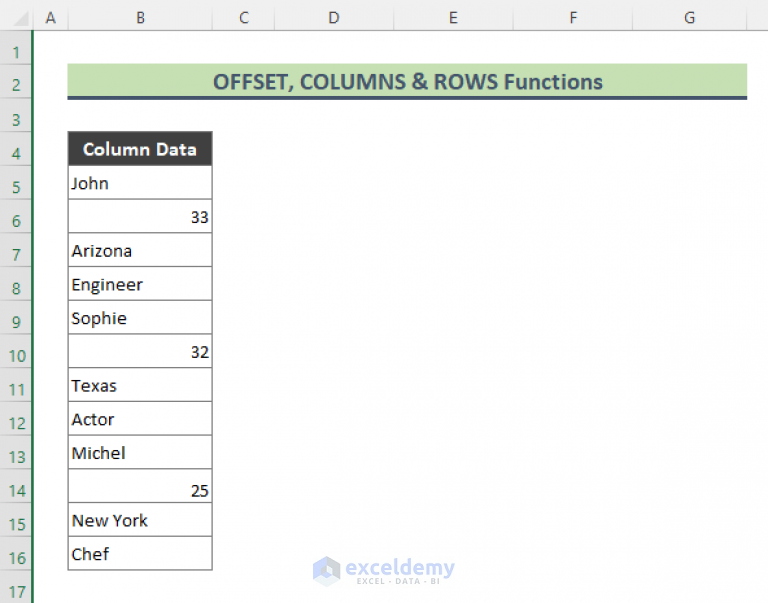Click the Select All corner triangle
The image size is (768, 603).
point(20,19)
